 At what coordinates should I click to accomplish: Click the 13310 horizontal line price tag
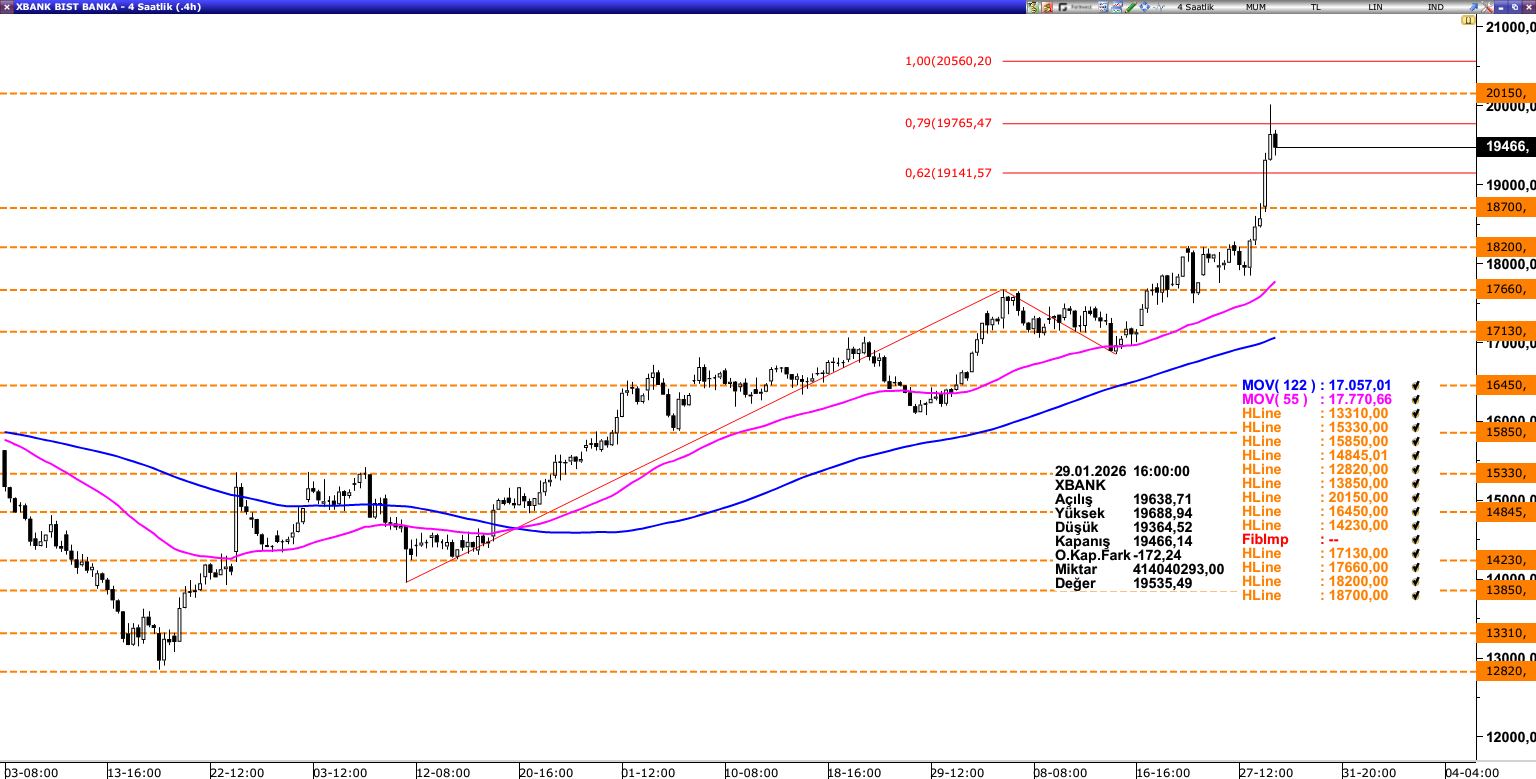click(1506, 633)
